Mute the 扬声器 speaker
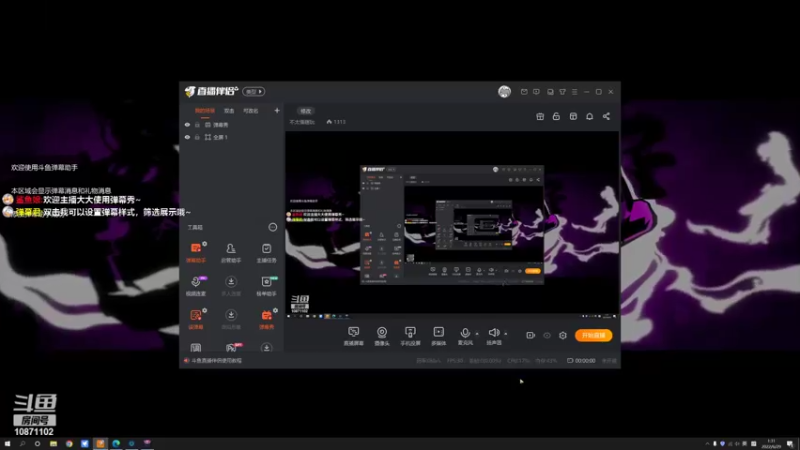This screenshot has height=450, width=800. point(493,333)
